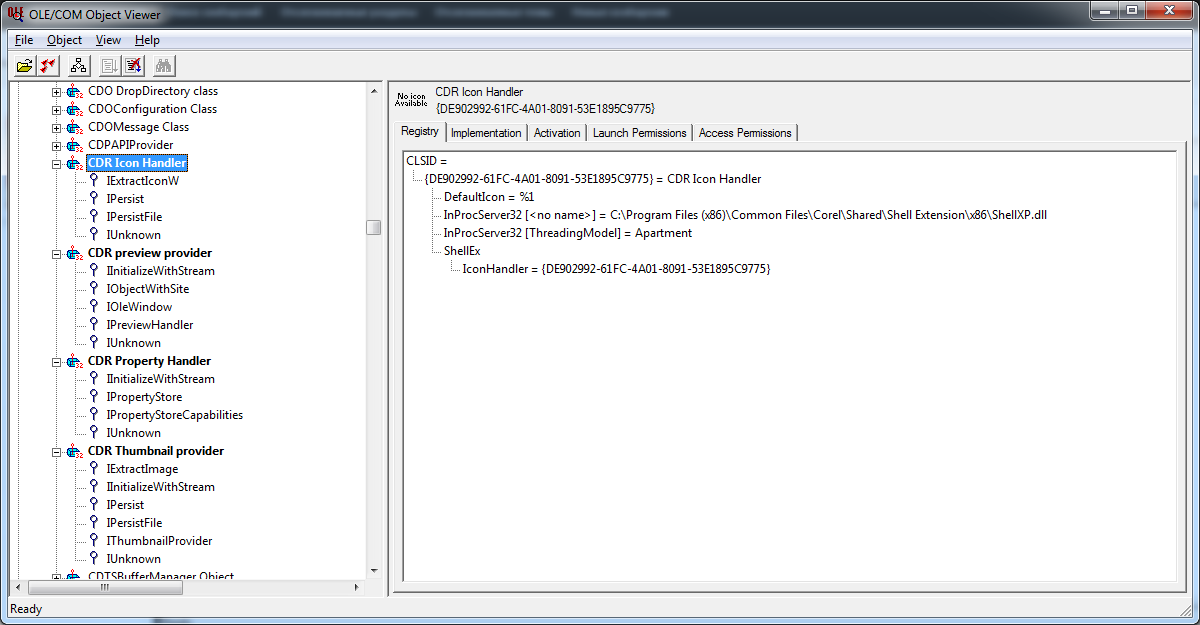Open the Object menu

pos(64,40)
